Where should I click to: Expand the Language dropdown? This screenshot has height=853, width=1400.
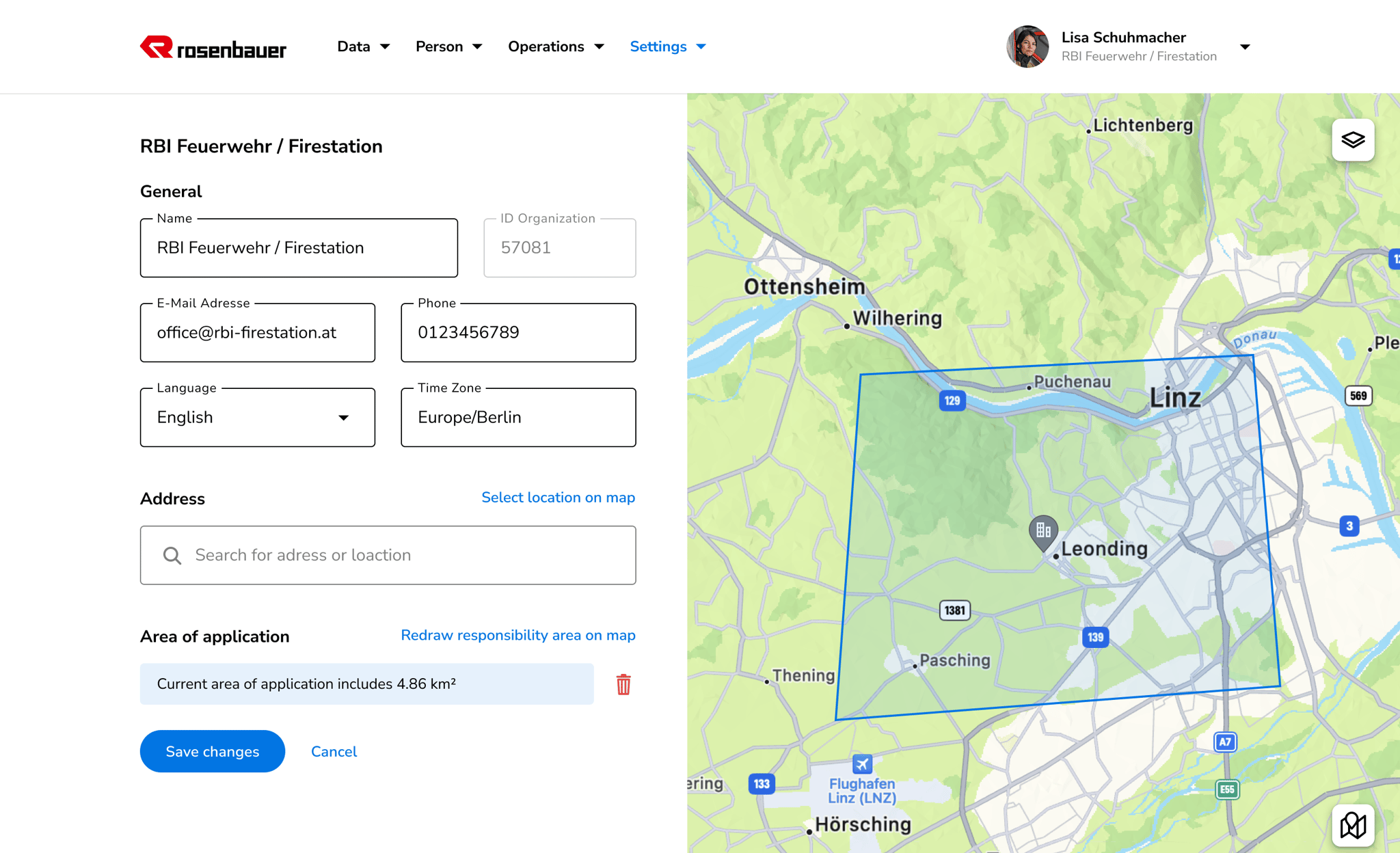pos(343,418)
